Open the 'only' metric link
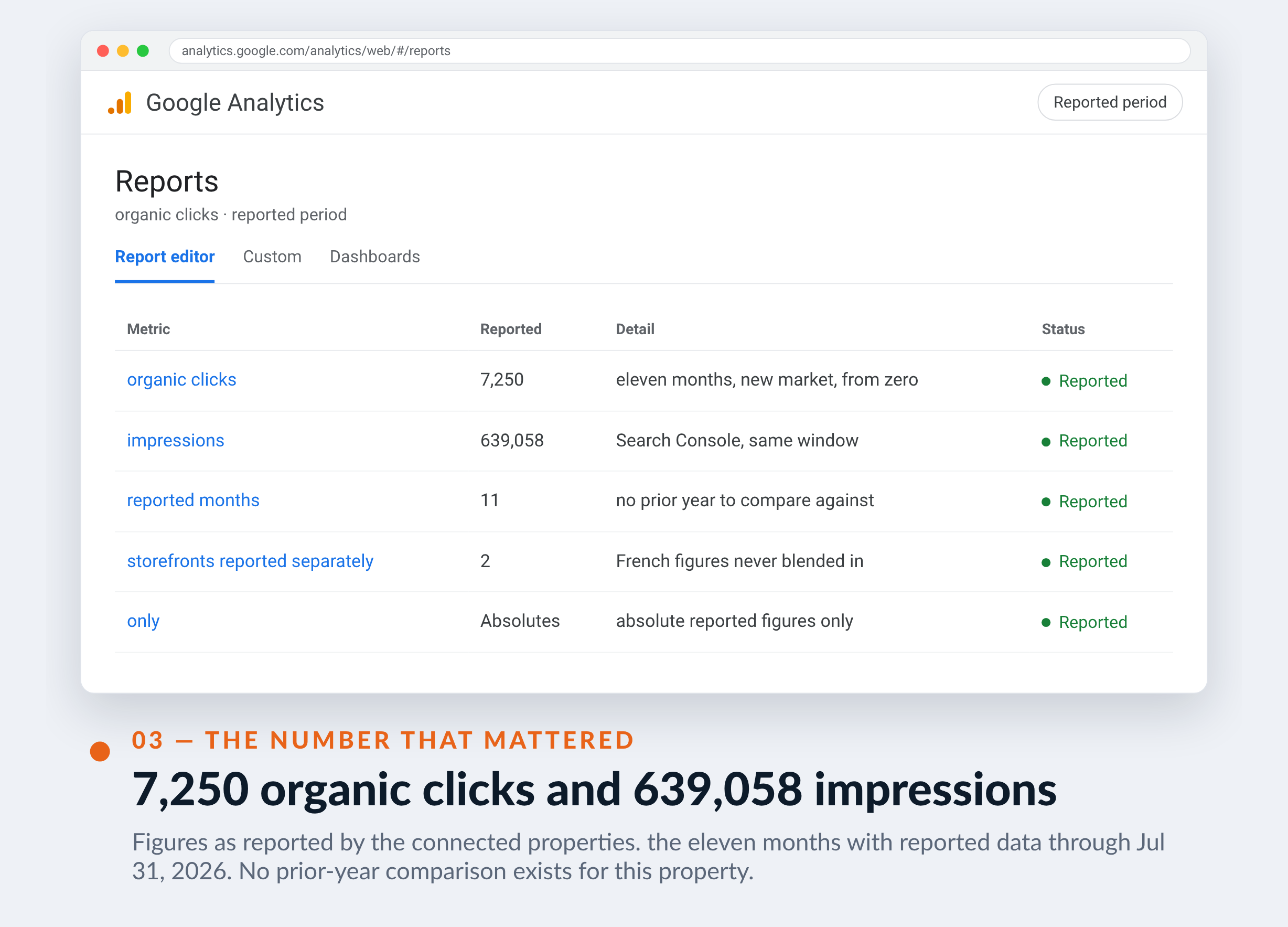Viewport: 1288px width, 927px height. pos(143,621)
